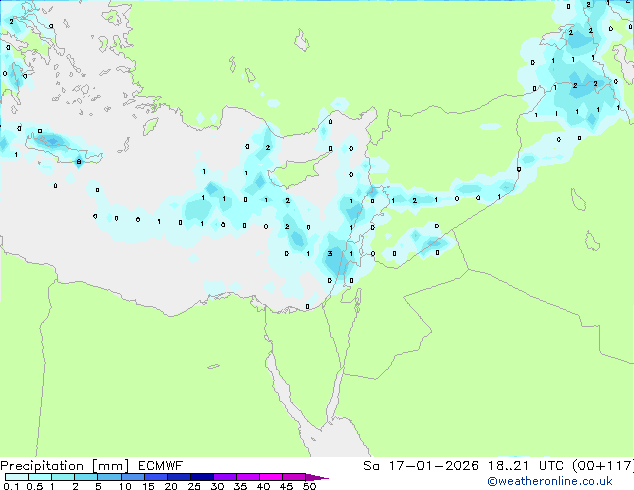Pick the 25 to 30 mm legend swatch
The image size is (634, 490).
202,477
